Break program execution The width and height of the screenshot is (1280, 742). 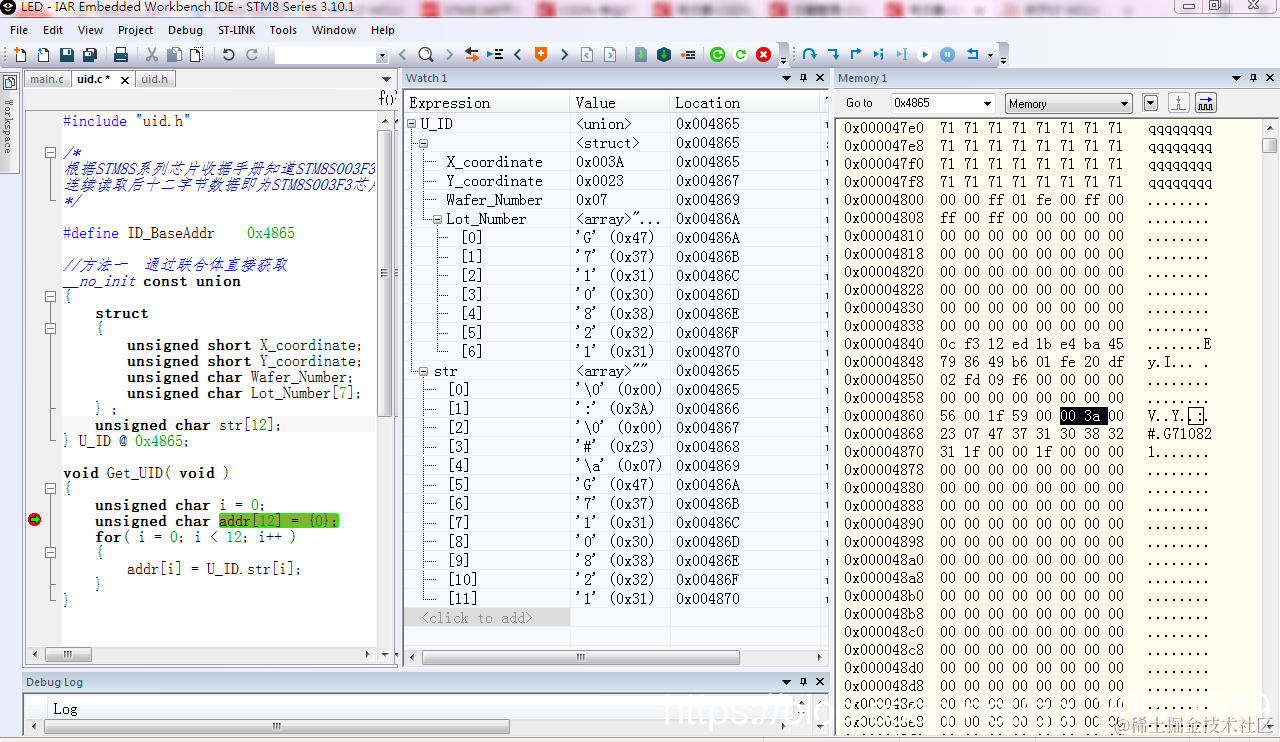point(948,55)
